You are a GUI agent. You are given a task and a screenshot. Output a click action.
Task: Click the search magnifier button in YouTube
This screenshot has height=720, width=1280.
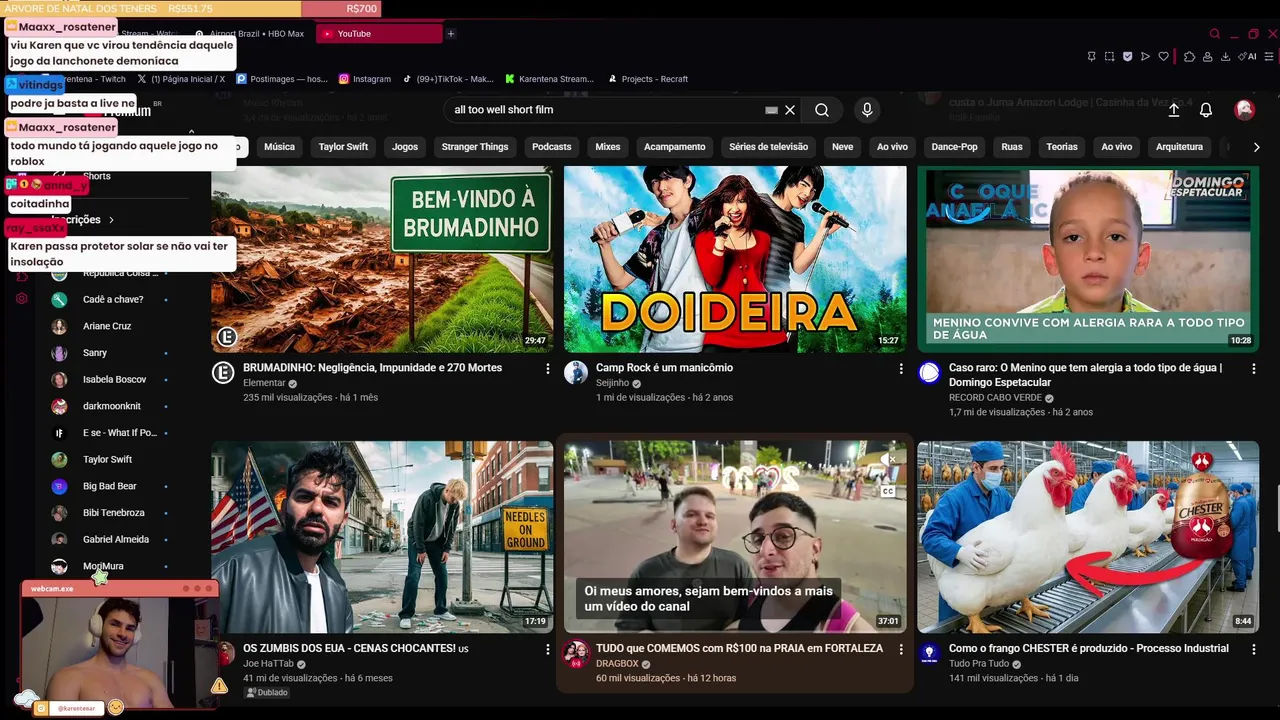pyautogui.click(x=821, y=110)
